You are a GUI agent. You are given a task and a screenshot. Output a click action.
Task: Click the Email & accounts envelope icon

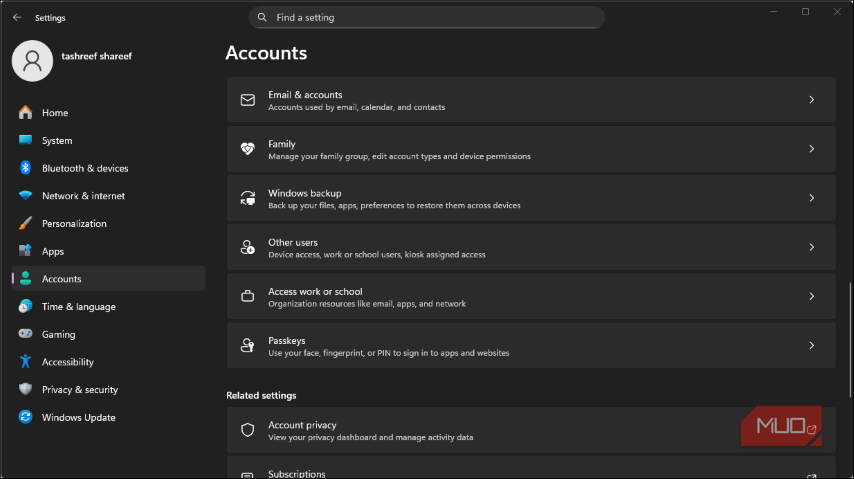248,100
